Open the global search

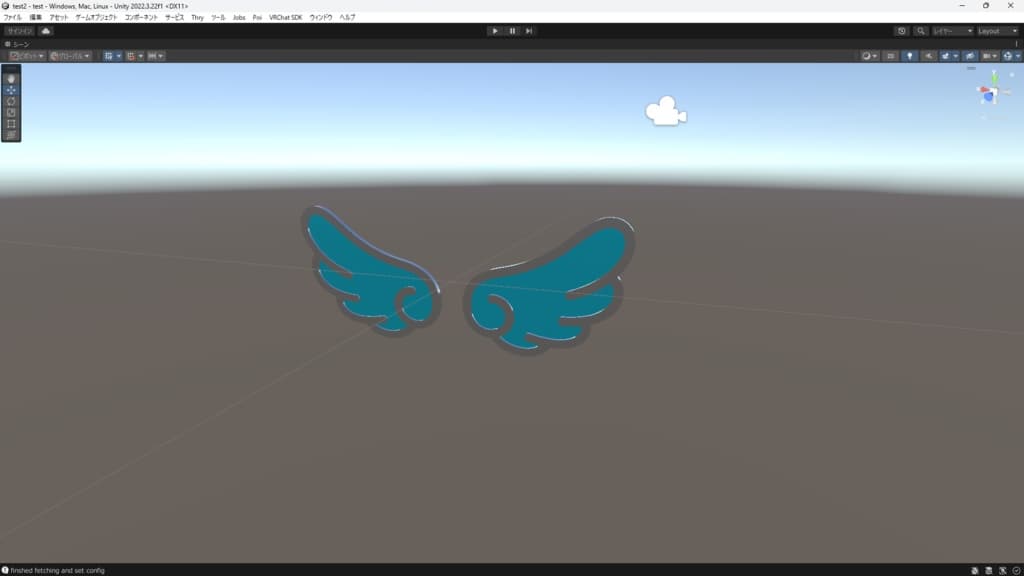coord(921,31)
